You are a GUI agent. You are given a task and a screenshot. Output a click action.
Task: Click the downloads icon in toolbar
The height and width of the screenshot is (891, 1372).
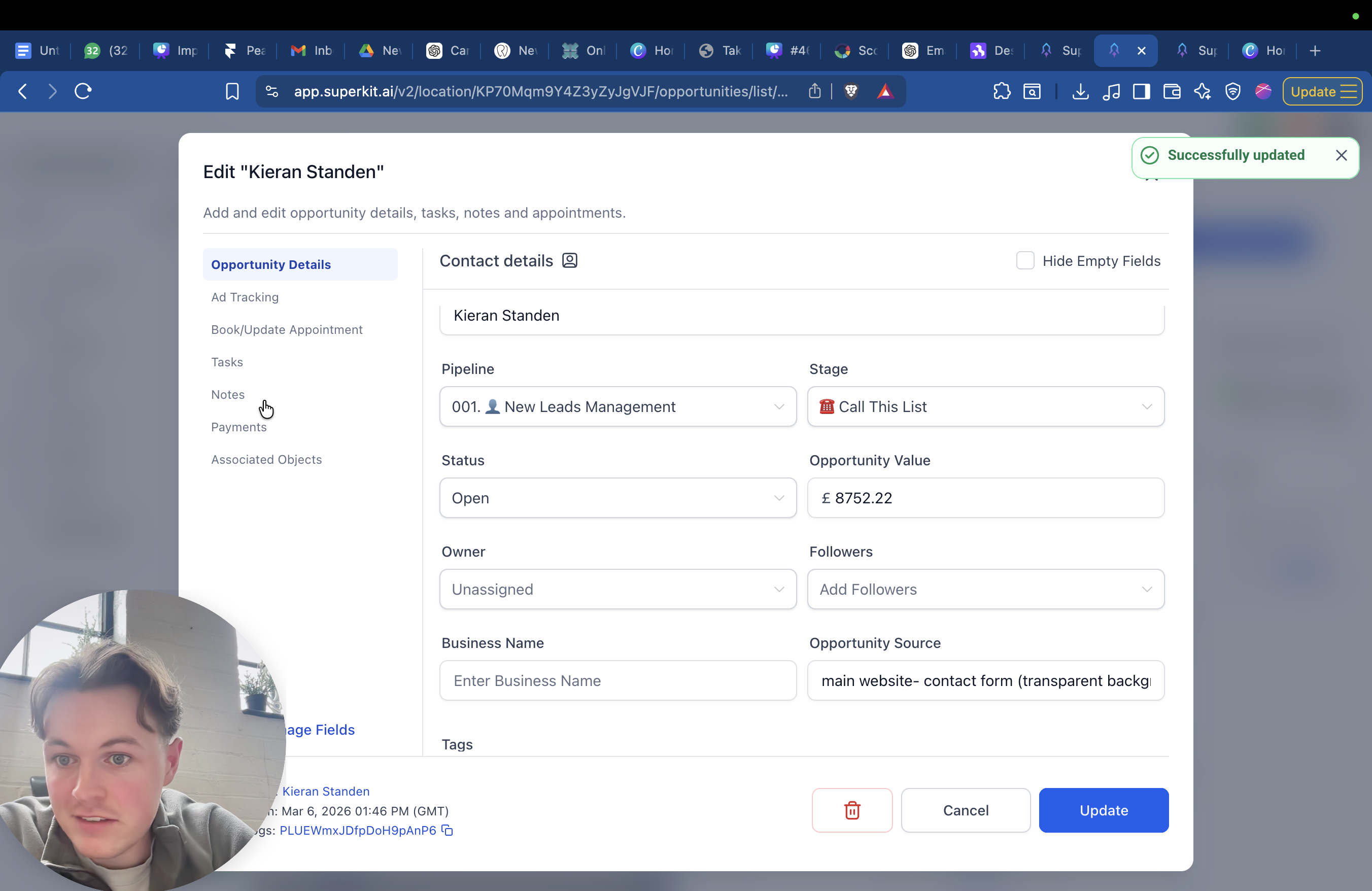pyautogui.click(x=1080, y=92)
